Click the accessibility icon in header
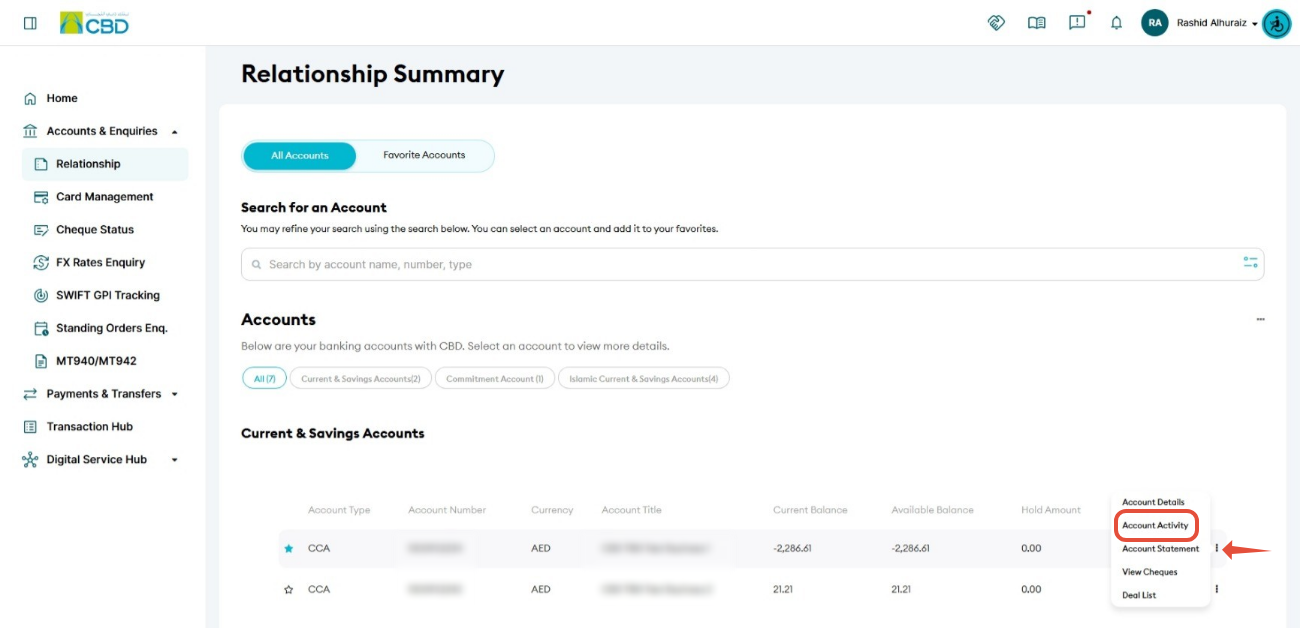The image size is (1300, 628). pyautogui.click(x=1277, y=23)
